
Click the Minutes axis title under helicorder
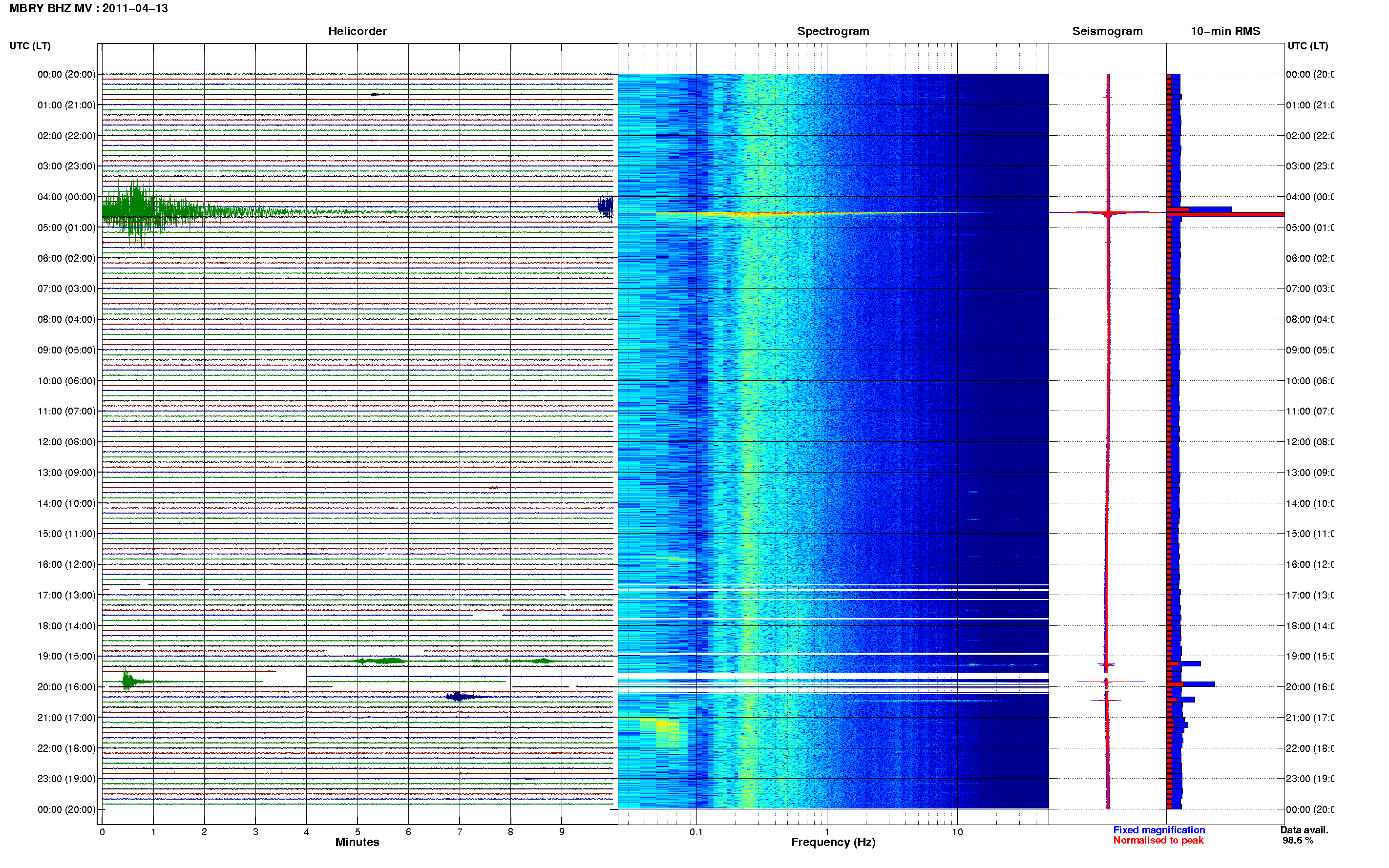pyautogui.click(x=357, y=842)
